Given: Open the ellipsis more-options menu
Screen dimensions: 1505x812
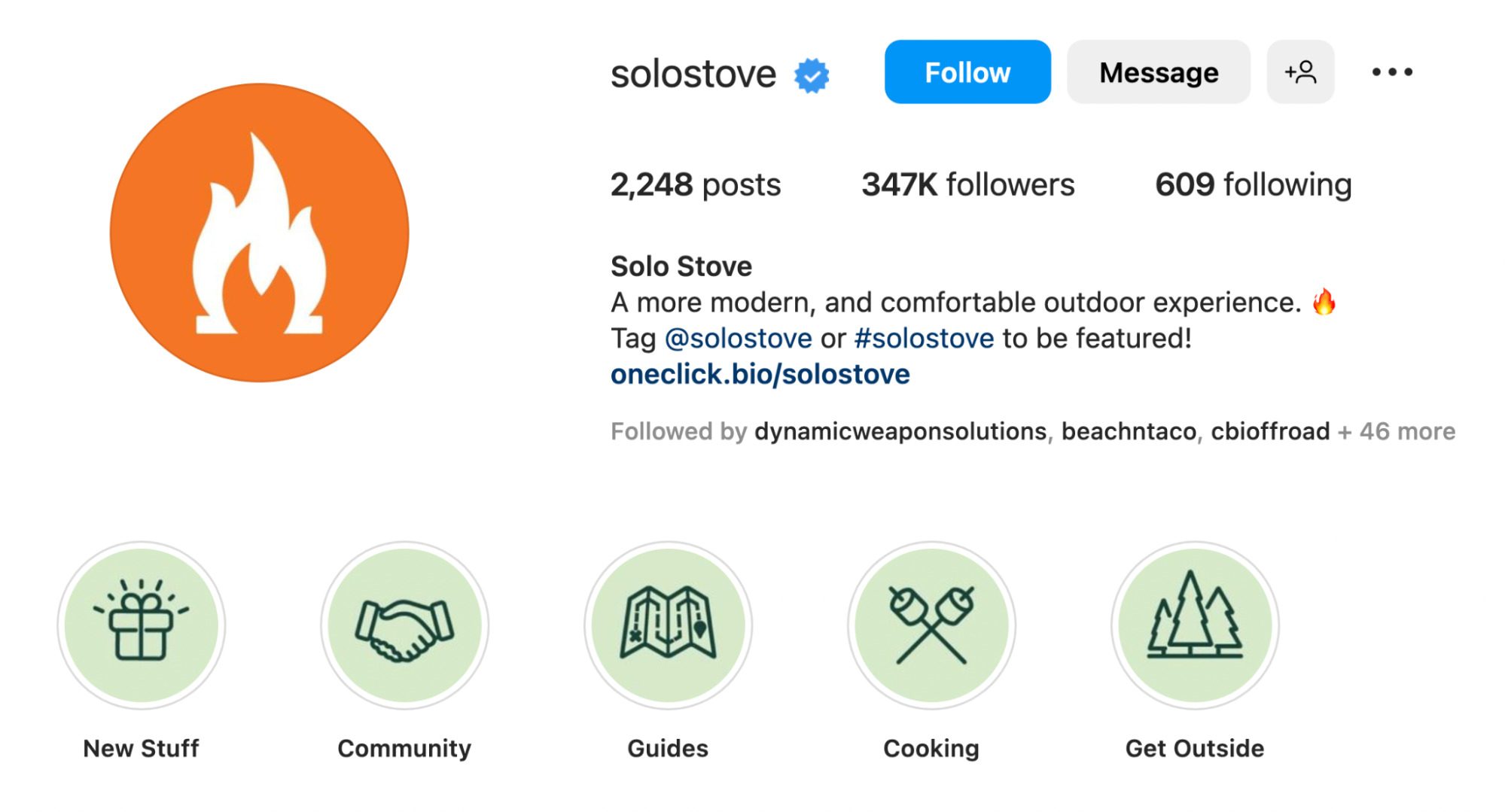Looking at the screenshot, I should [1392, 72].
